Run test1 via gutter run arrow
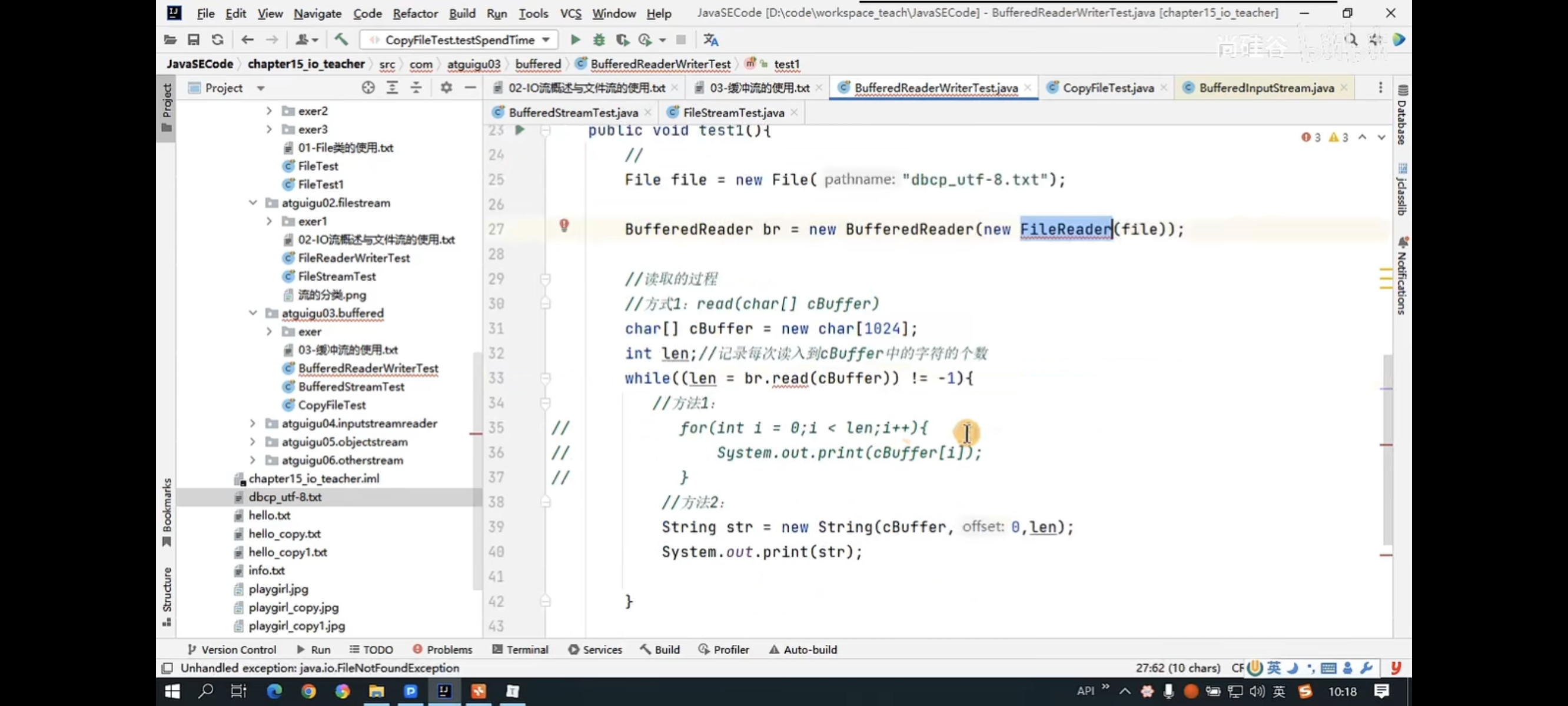This screenshot has height=706, width=1568. coord(520,129)
